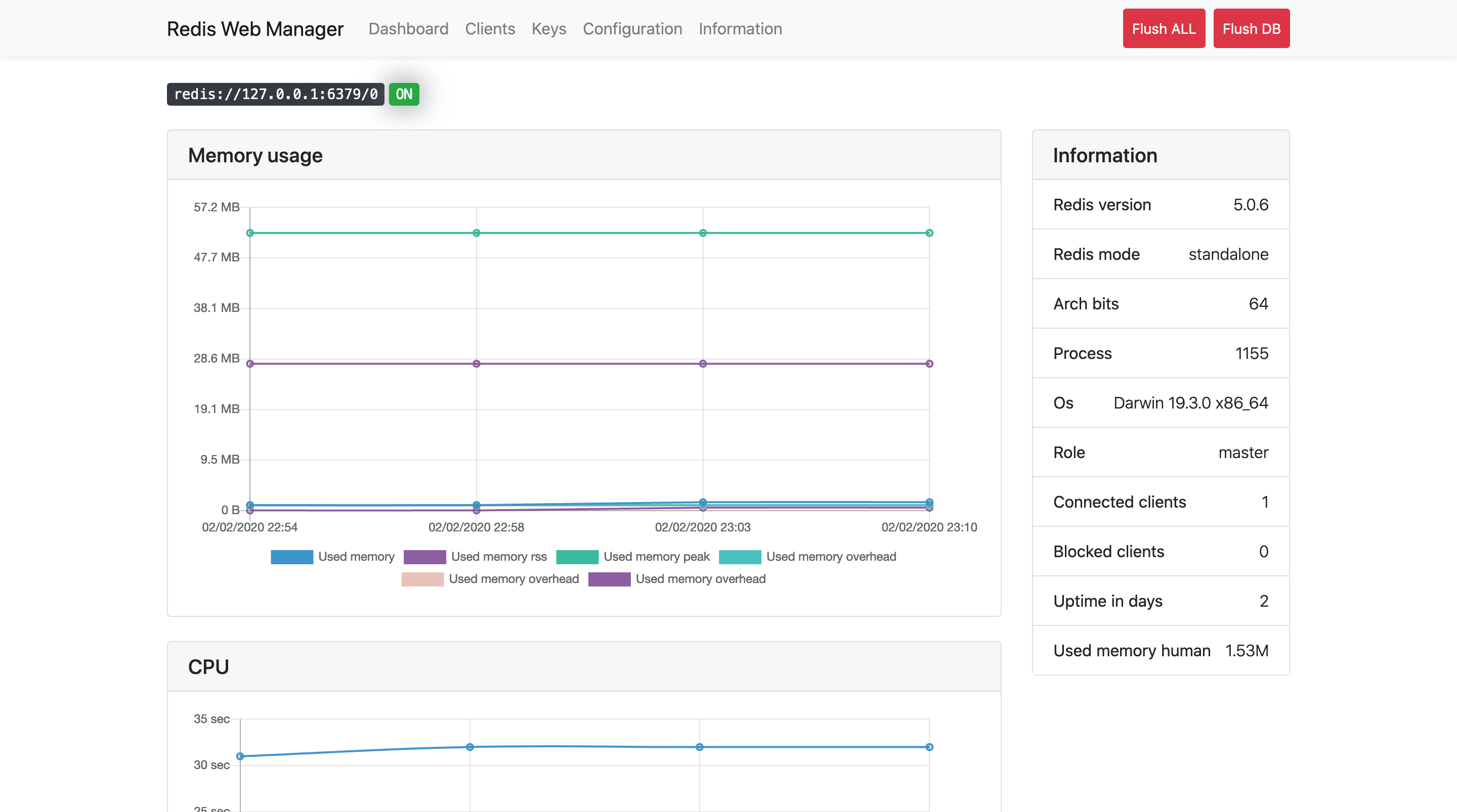
Task: Click the Used memory human row
Action: point(1160,650)
